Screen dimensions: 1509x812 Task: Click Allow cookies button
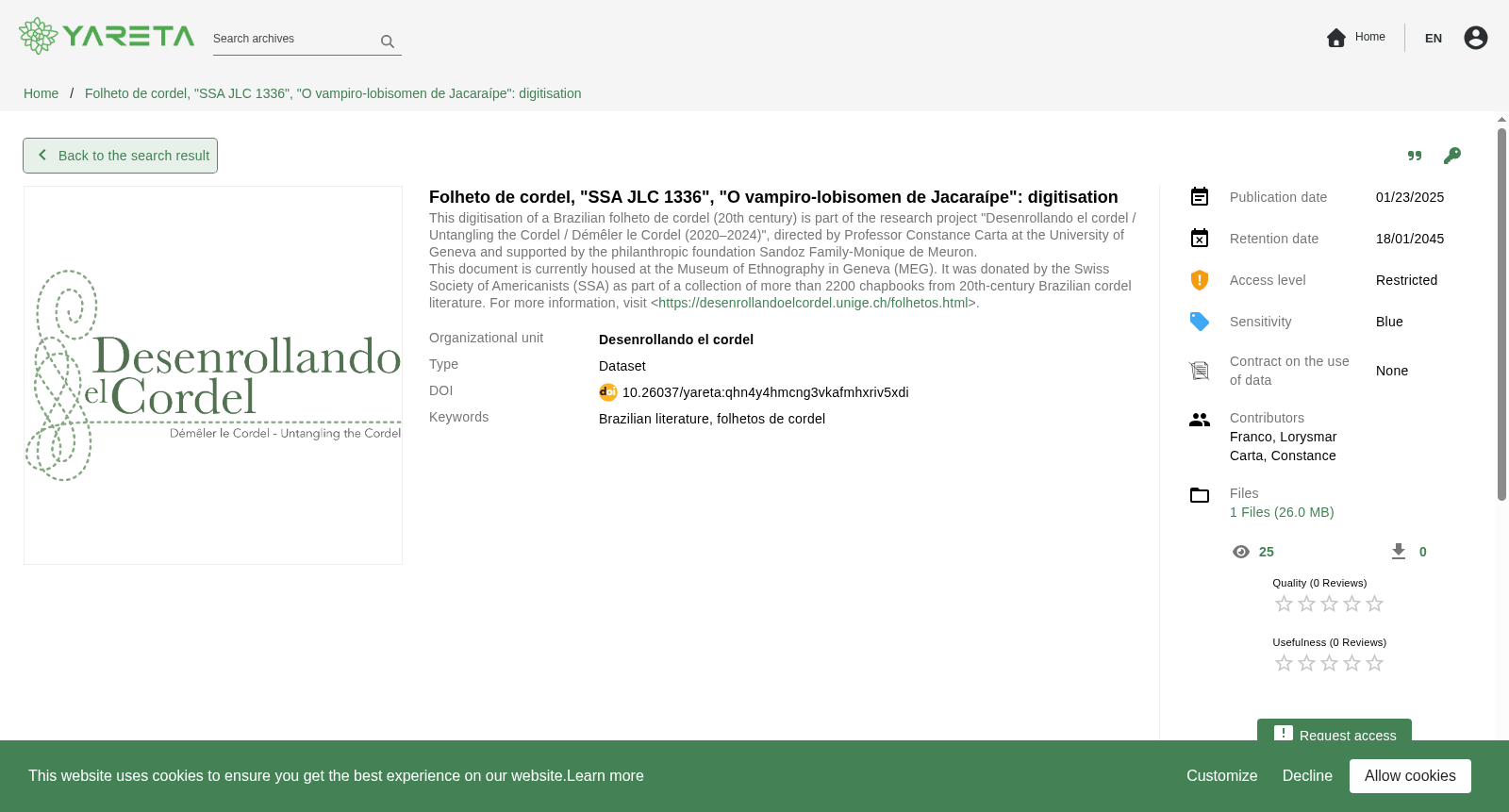[x=1410, y=776]
